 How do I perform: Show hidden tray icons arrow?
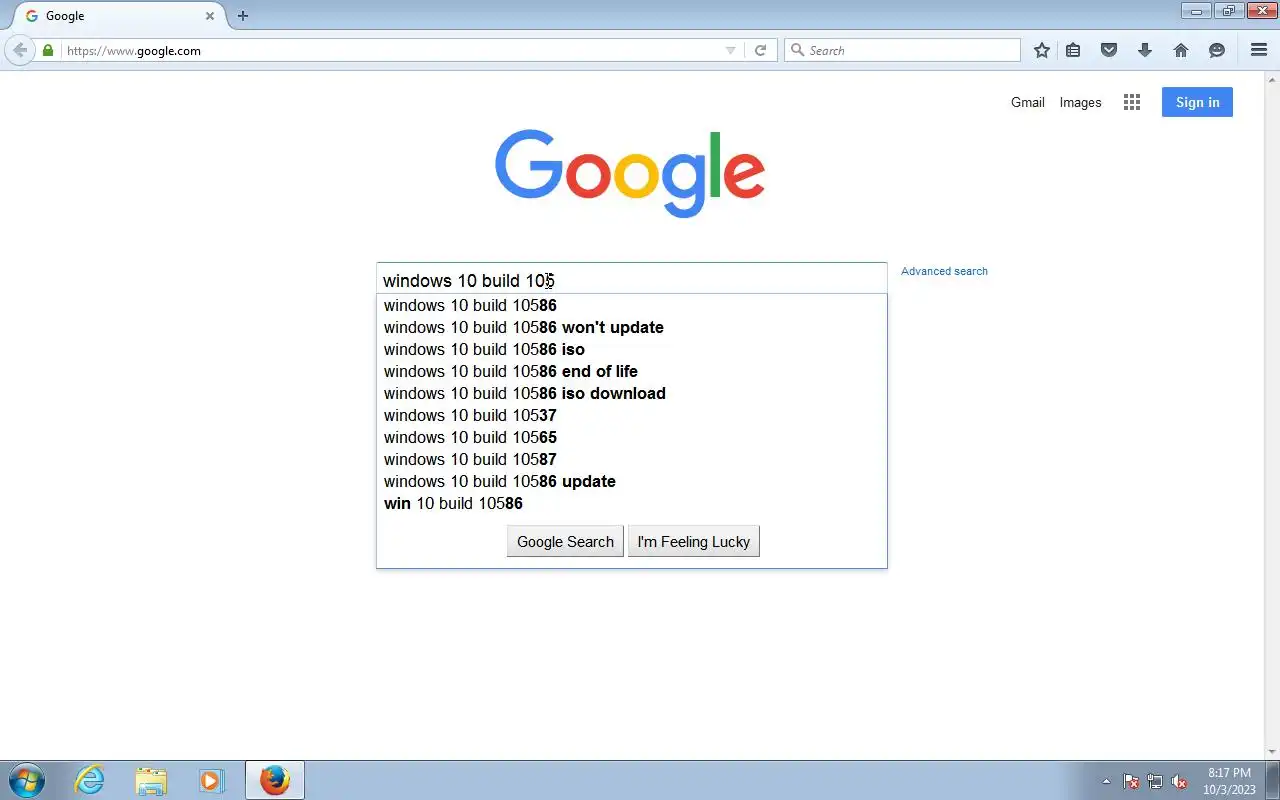click(x=1106, y=781)
